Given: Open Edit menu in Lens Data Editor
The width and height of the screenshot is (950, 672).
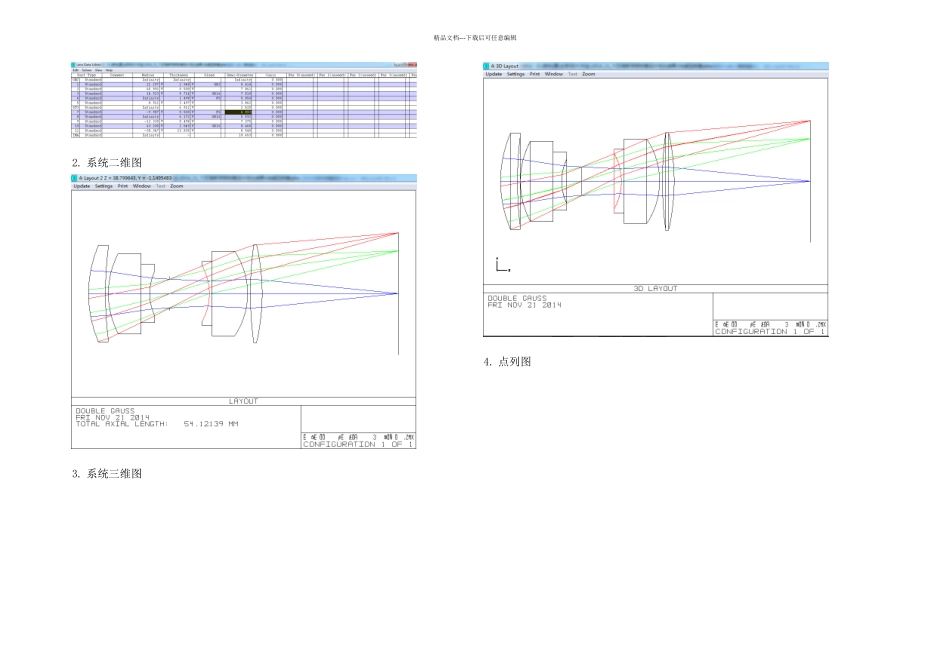Looking at the screenshot, I should [76, 70].
